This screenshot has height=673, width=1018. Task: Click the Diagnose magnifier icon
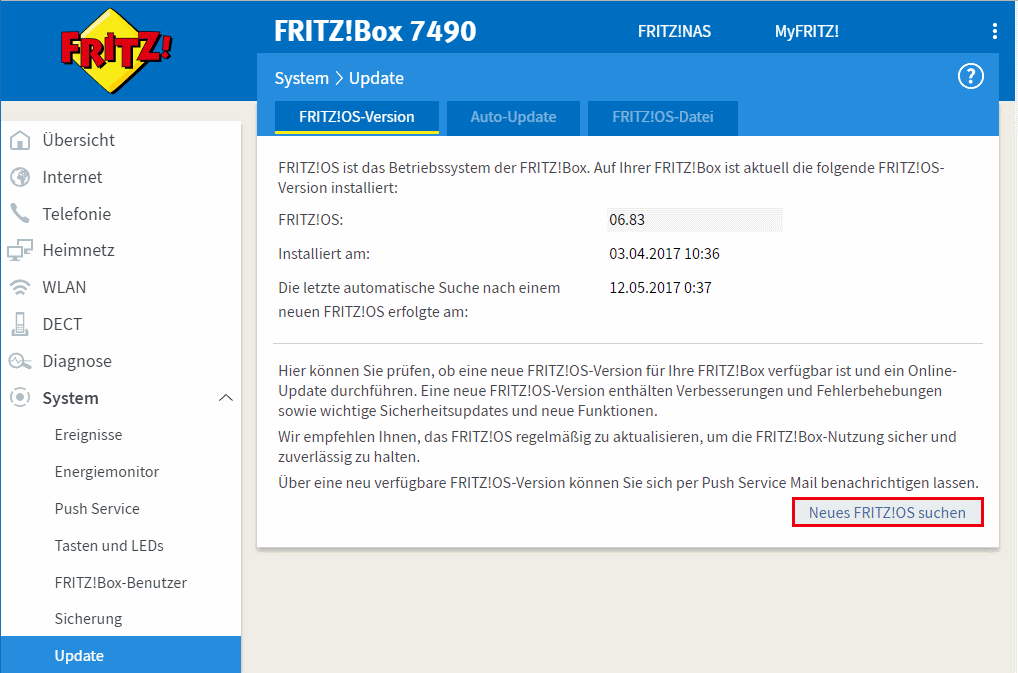20,361
